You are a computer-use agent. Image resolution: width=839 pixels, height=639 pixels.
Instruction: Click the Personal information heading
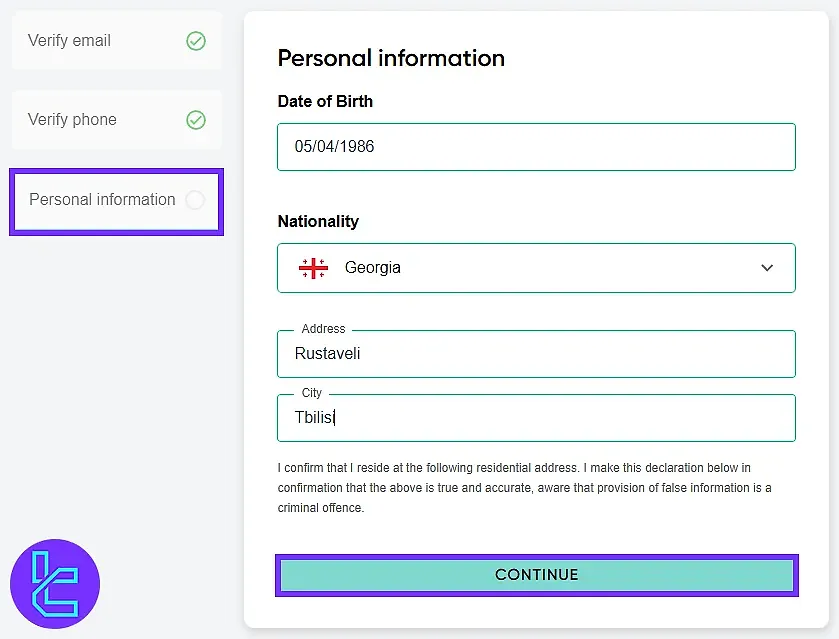tap(390, 58)
